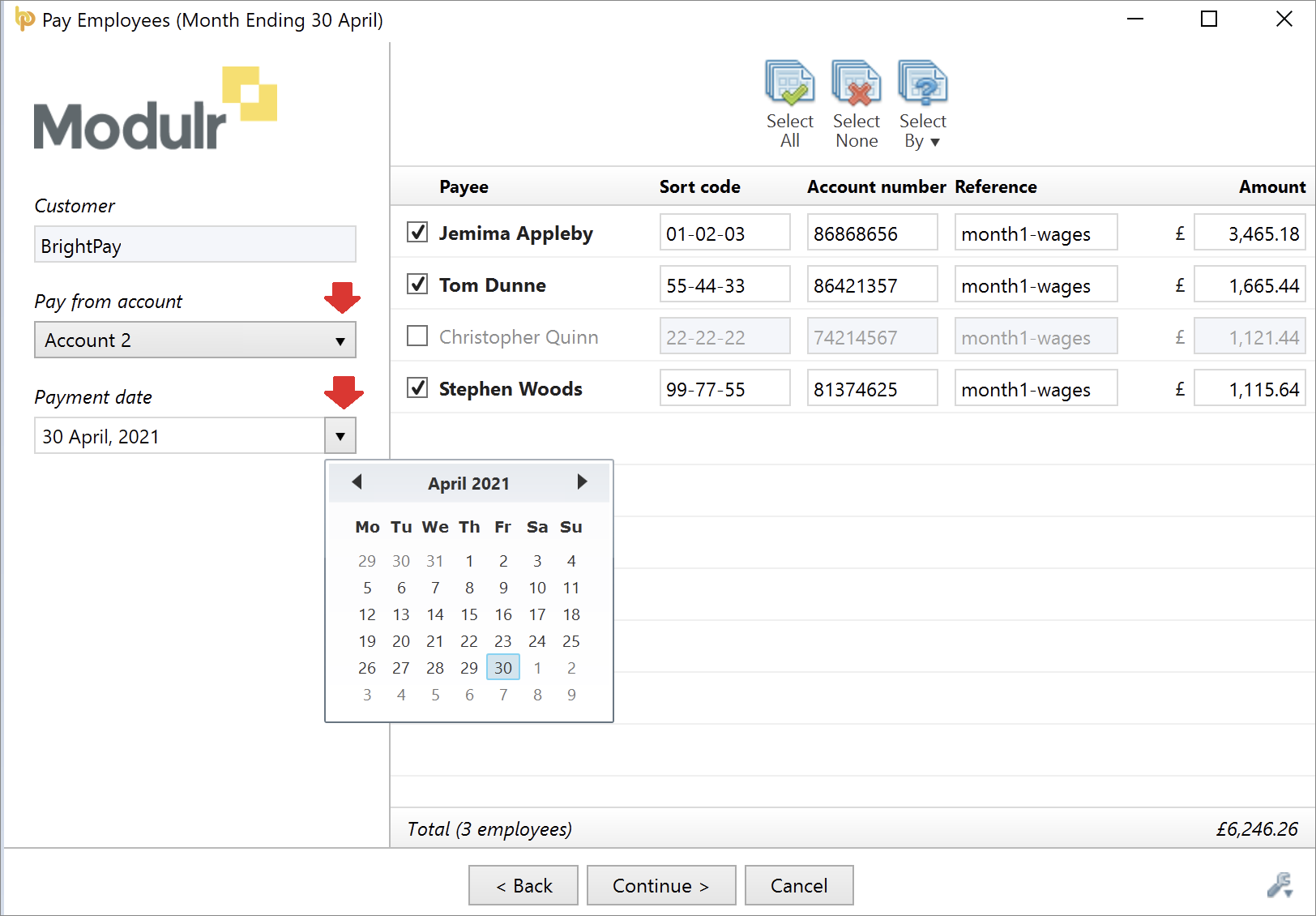Screen dimensions: 1316x916
Task: Expand the Pay from account dropdown
Action: tap(340, 340)
